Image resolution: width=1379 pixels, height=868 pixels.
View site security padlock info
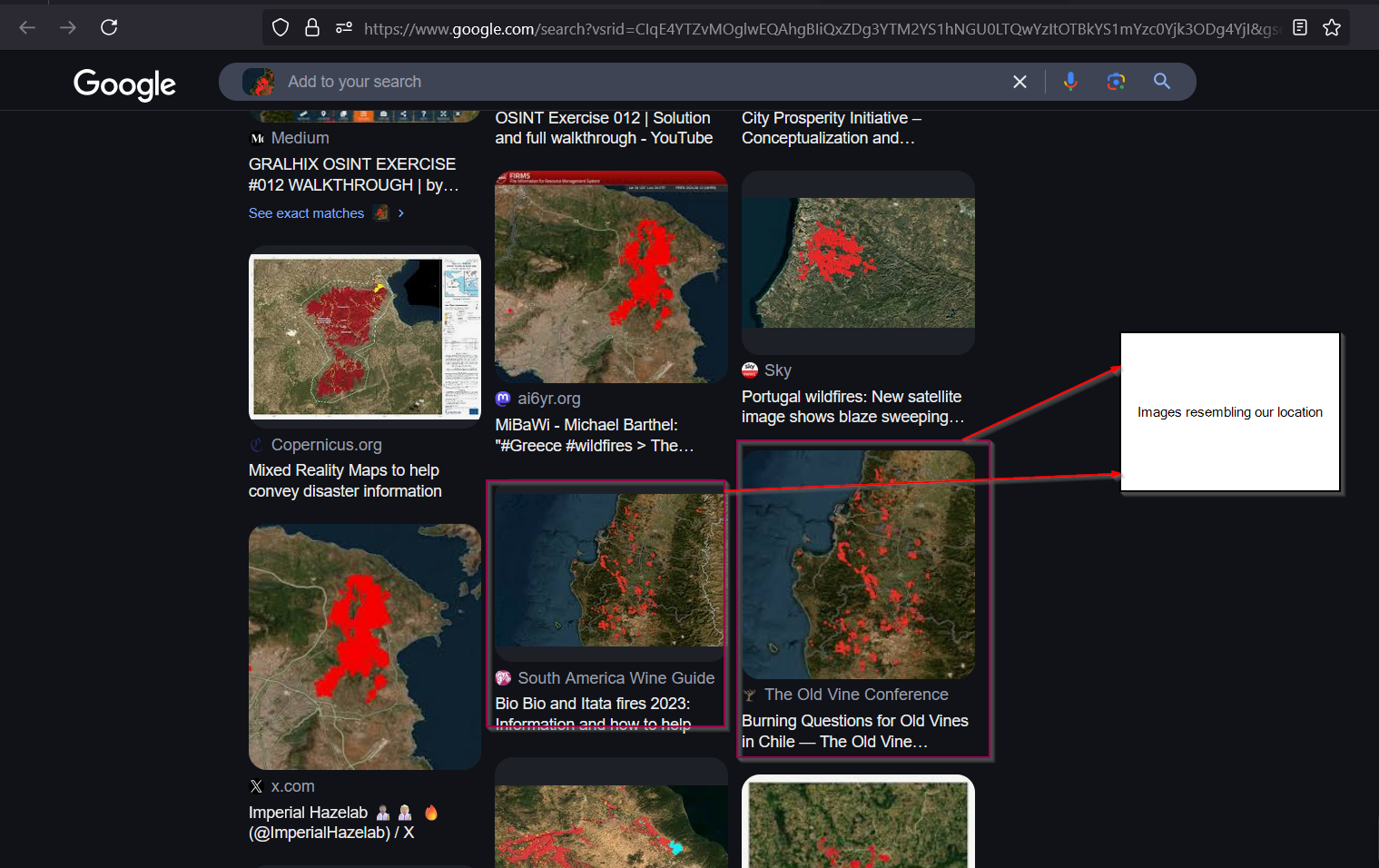click(312, 27)
